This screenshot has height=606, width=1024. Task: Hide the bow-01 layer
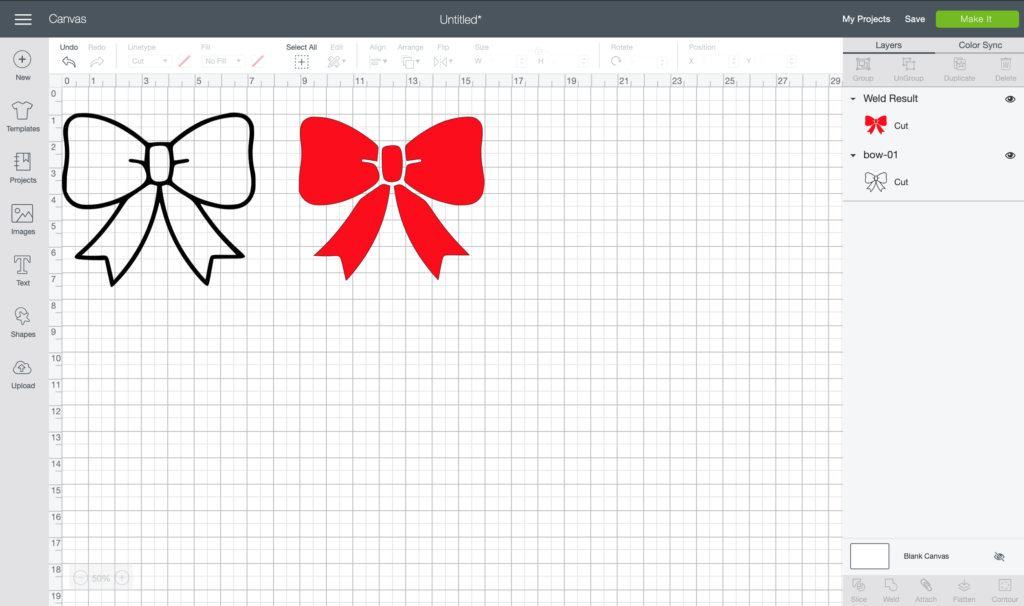click(x=1010, y=155)
